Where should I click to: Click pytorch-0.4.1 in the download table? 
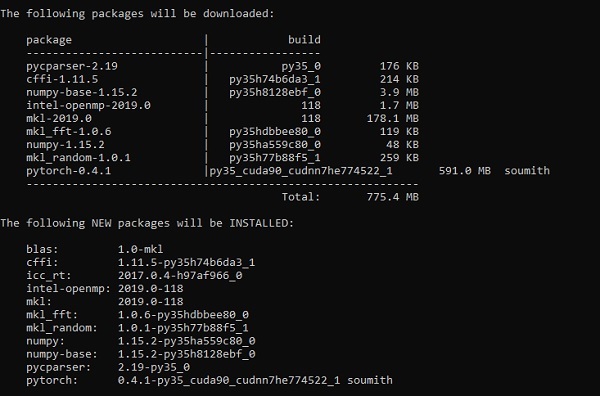[68, 171]
